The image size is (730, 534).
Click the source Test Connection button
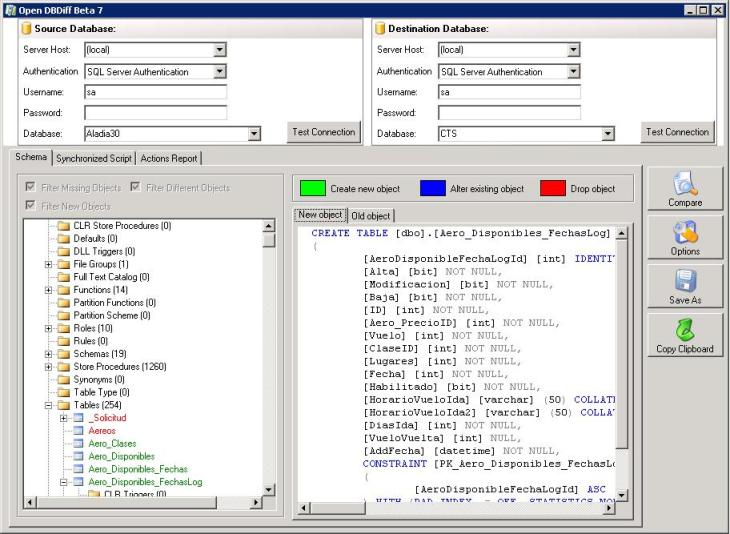tap(324, 132)
